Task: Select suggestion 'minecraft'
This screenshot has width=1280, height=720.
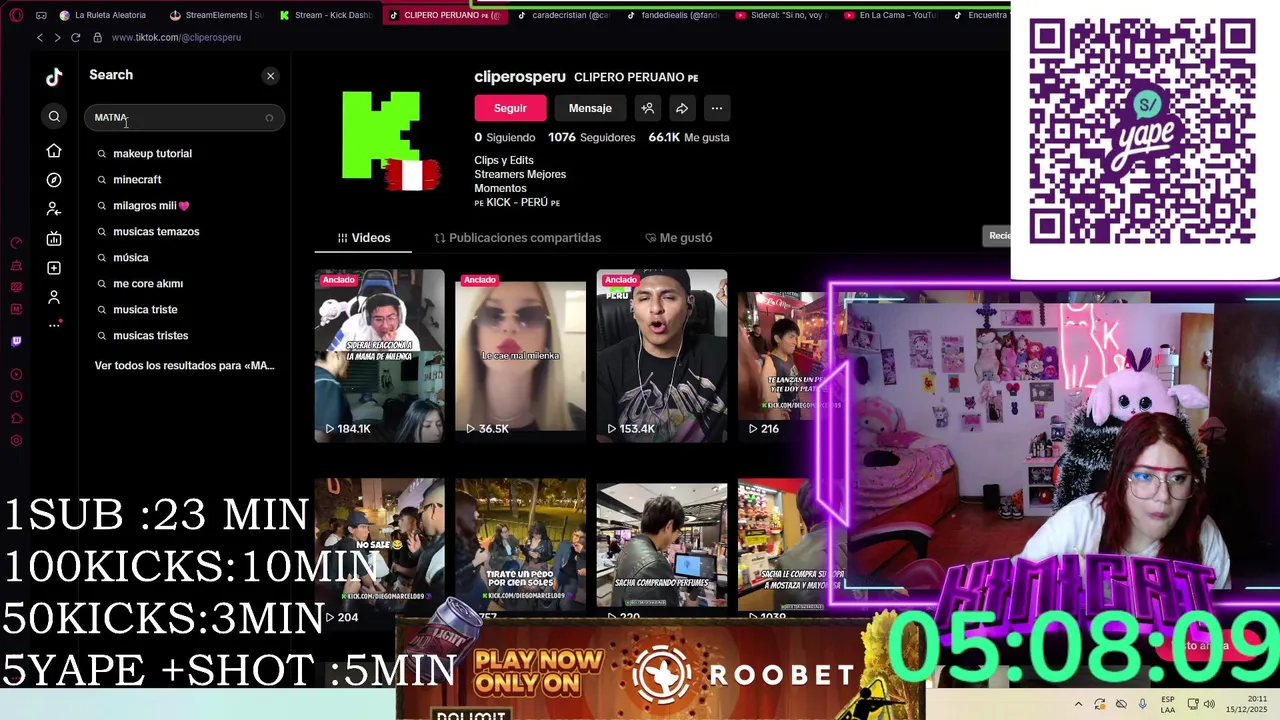Action: [x=137, y=180]
